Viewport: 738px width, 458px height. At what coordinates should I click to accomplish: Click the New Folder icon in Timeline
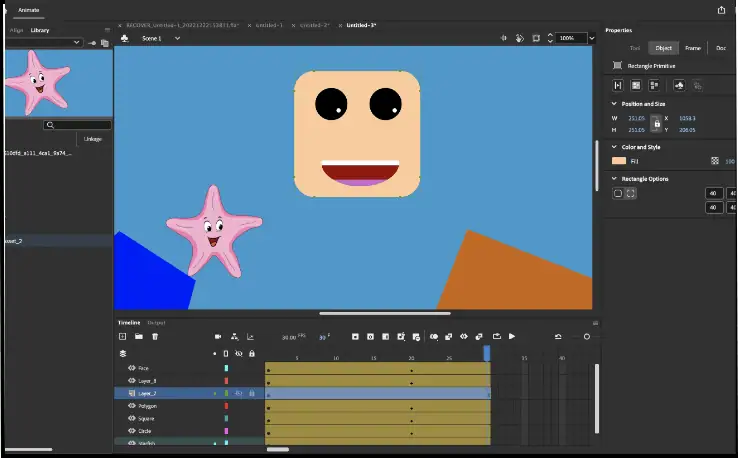click(x=139, y=337)
